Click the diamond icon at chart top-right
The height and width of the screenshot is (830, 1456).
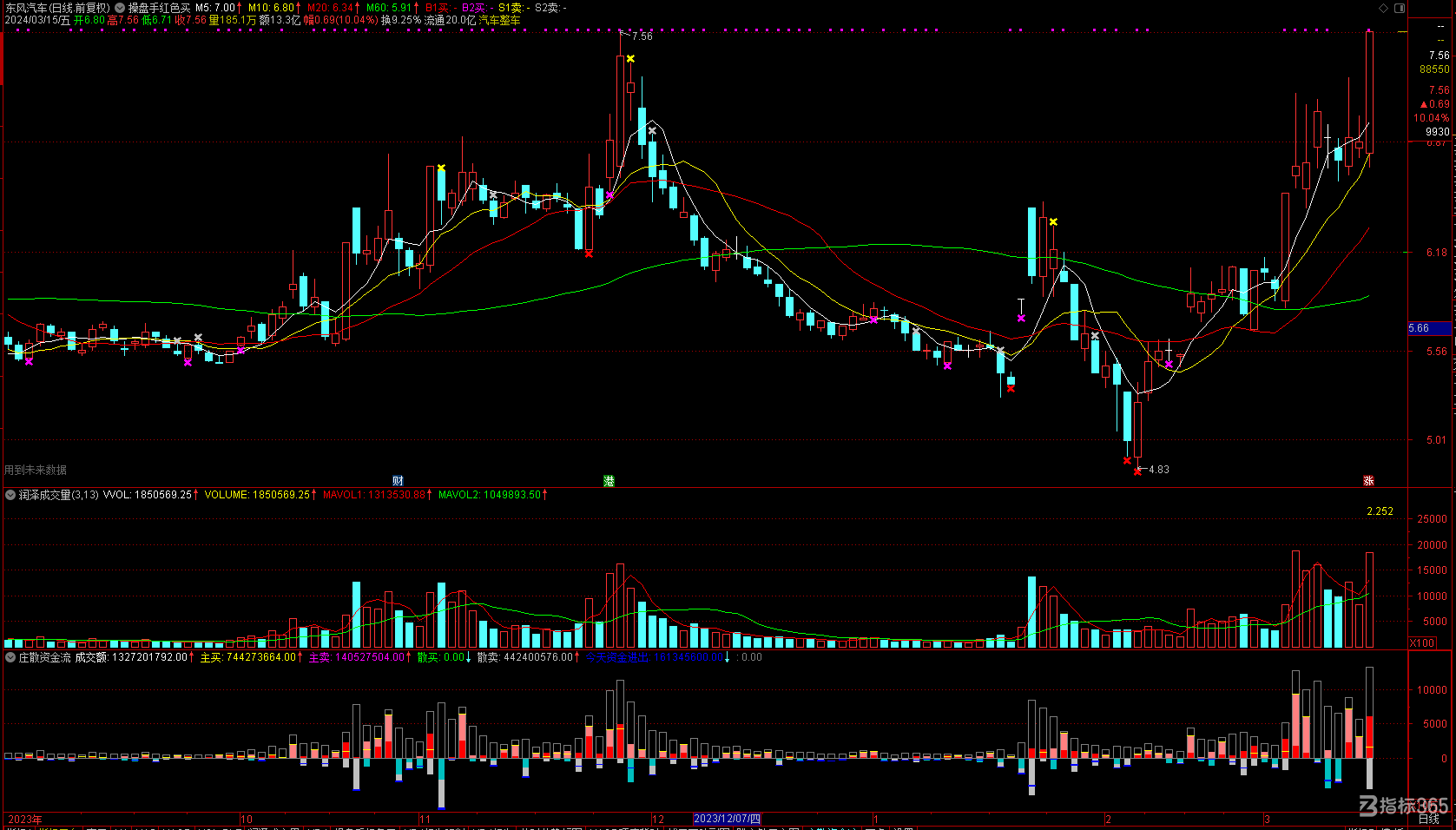(x=1384, y=8)
